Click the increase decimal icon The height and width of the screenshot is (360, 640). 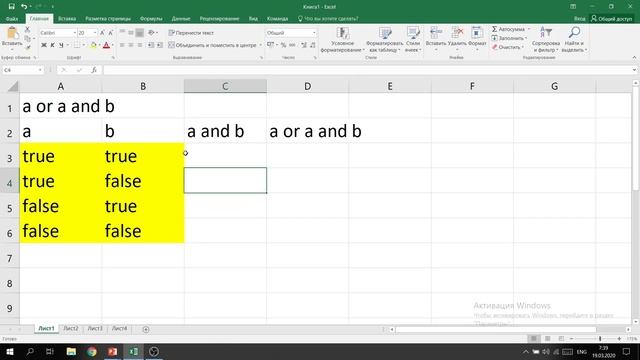click(304, 45)
